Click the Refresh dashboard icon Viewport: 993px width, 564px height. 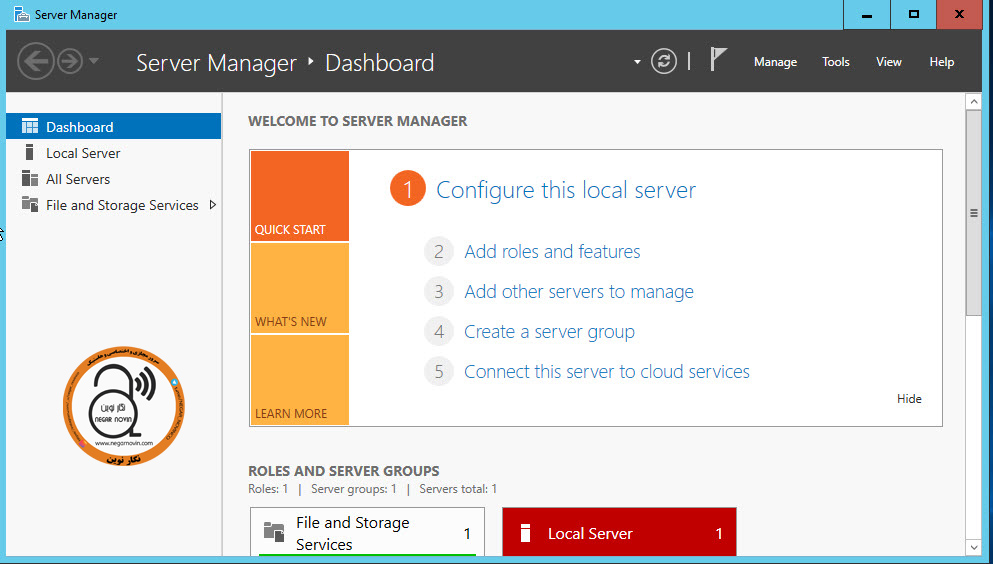pyautogui.click(x=664, y=61)
